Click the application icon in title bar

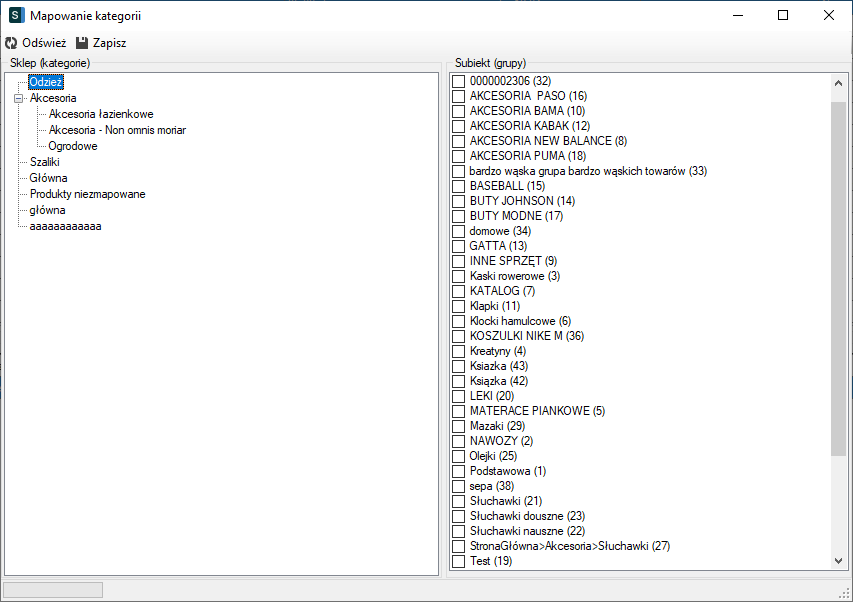(x=16, y=15)
